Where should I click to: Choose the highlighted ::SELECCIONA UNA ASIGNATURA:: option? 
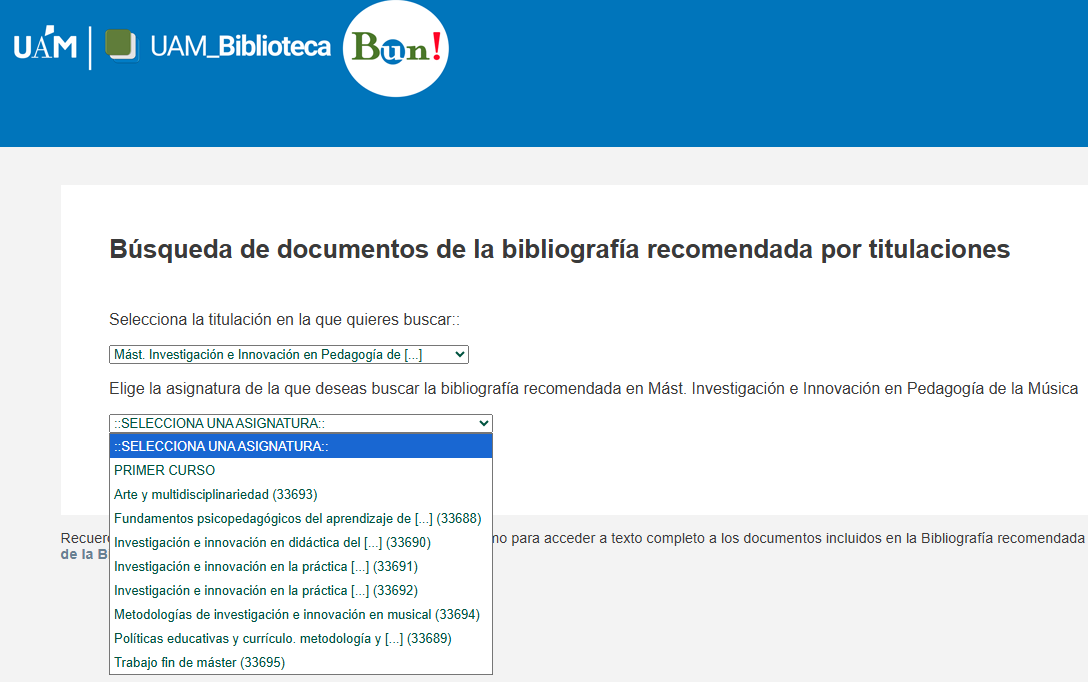300,446
